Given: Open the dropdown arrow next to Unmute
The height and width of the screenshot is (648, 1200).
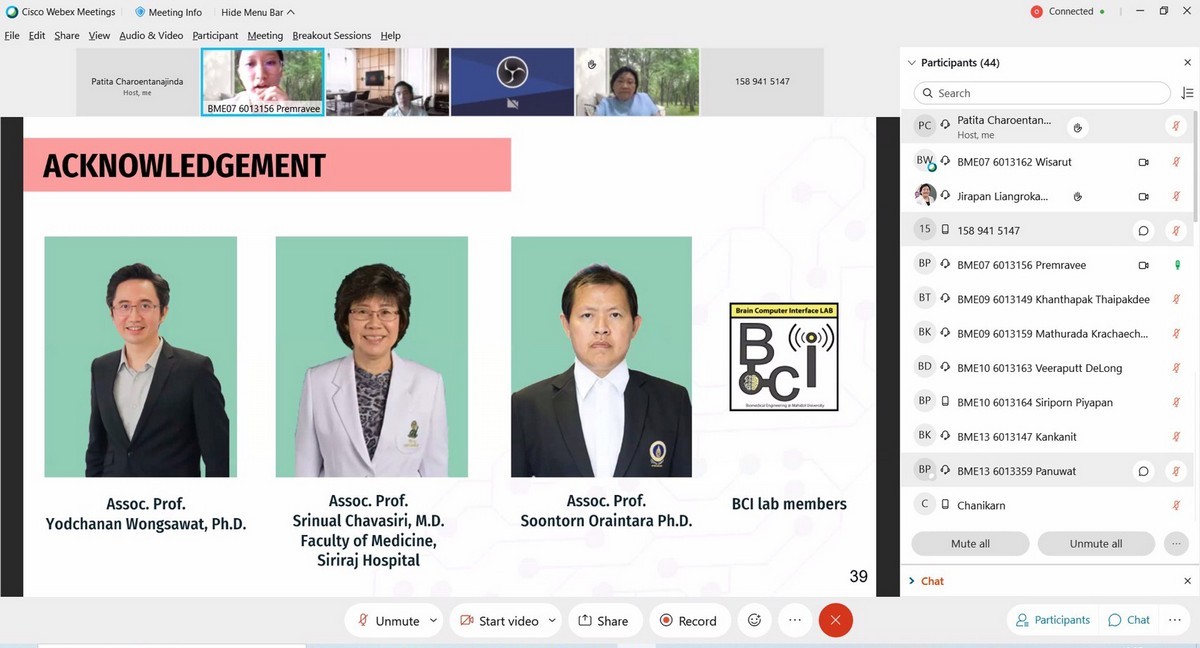Looking at the screenshot, I should tap(433, 621).
